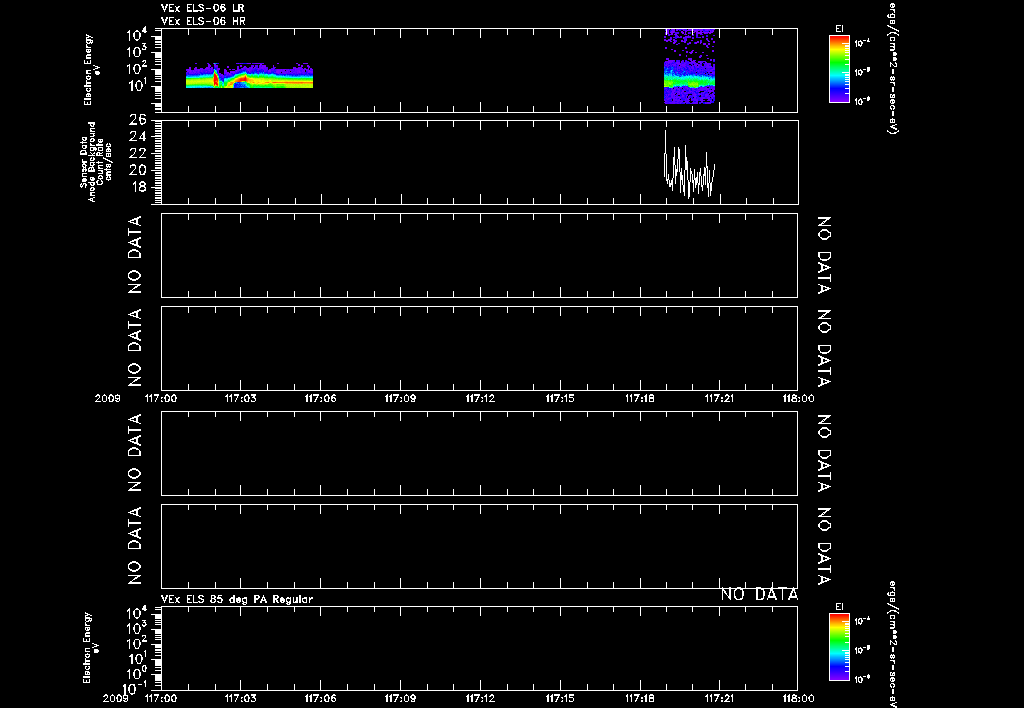The height and width of the screenshot is (708, 1024).
Task: Click '118:00' on the middle time axis
Action: pos(798,398)
